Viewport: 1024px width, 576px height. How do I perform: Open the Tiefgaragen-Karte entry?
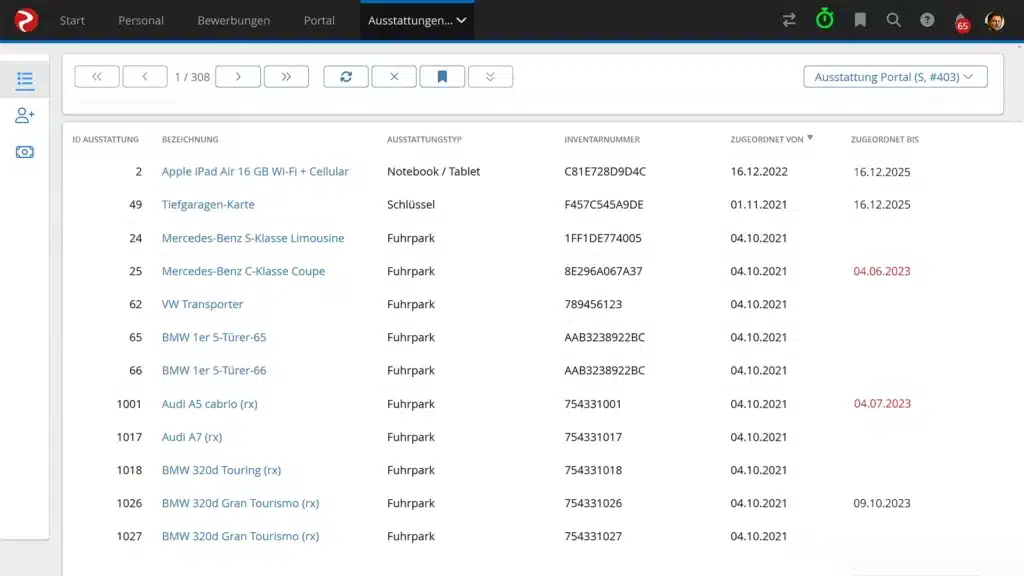[x=208, y=204]
